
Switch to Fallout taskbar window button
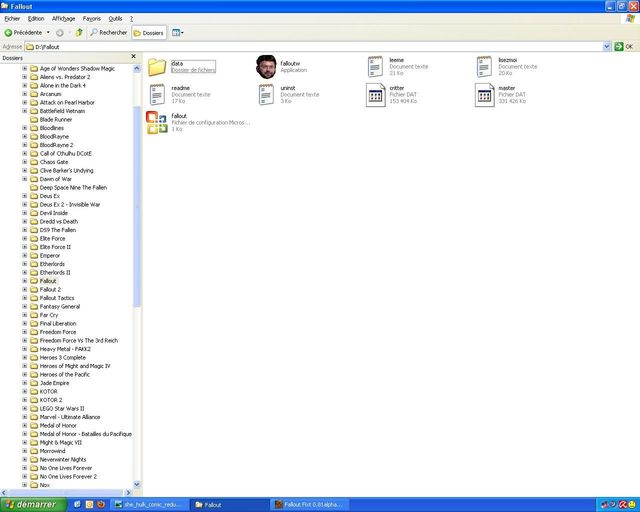(231, 505)
